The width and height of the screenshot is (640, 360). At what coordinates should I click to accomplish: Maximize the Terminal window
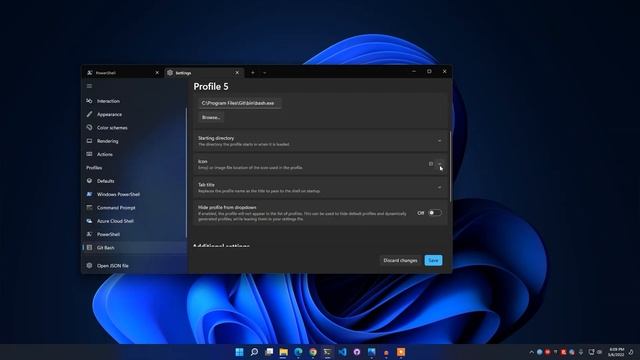tap(429, 71)
